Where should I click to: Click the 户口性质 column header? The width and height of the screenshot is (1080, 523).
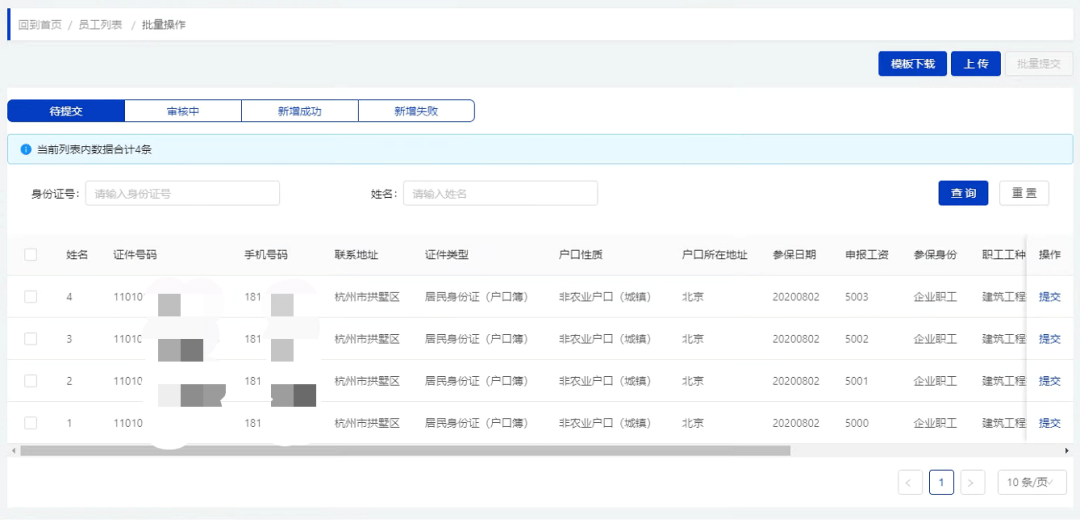click(x=581, y=255)
